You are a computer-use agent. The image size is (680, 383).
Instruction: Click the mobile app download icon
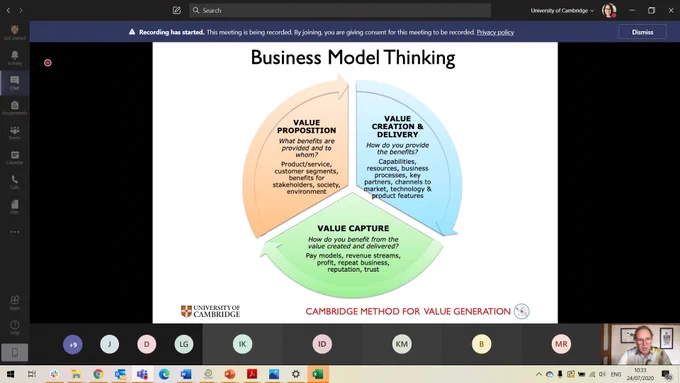(15, 353)
